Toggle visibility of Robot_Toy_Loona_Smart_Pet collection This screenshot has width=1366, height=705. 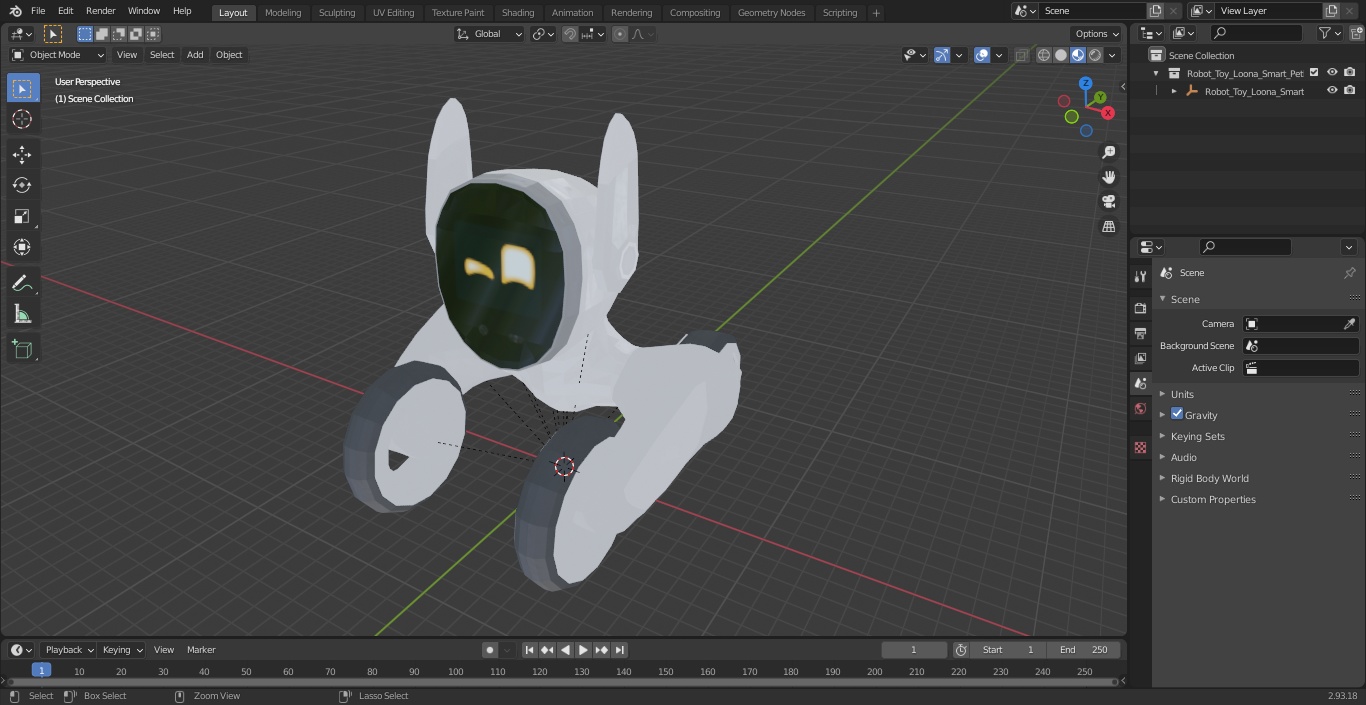[1332, 73]
